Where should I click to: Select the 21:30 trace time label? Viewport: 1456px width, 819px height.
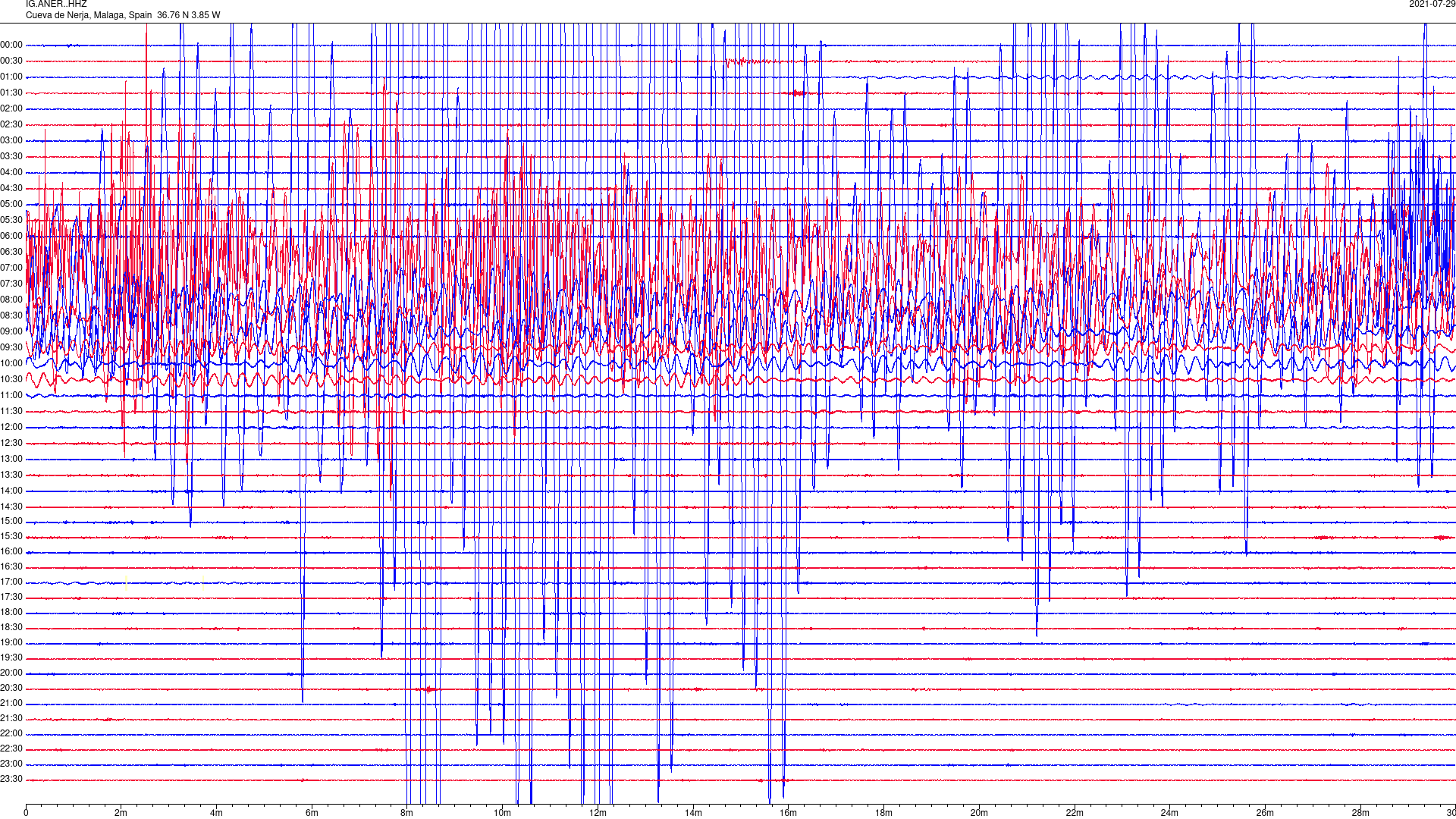click(x=11, y=719)
